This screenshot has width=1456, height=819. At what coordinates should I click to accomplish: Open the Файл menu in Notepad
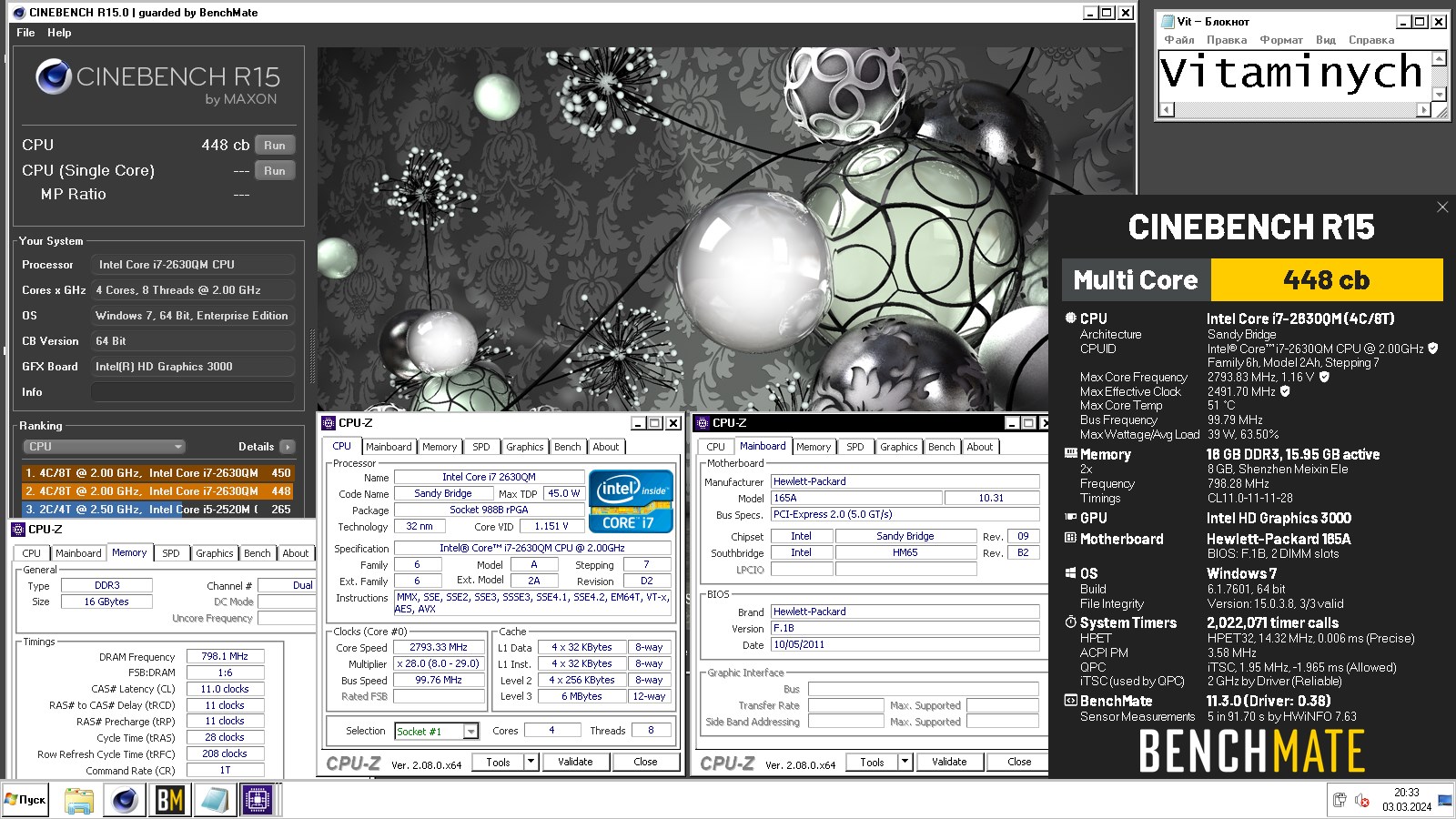tap(1179, 40)
